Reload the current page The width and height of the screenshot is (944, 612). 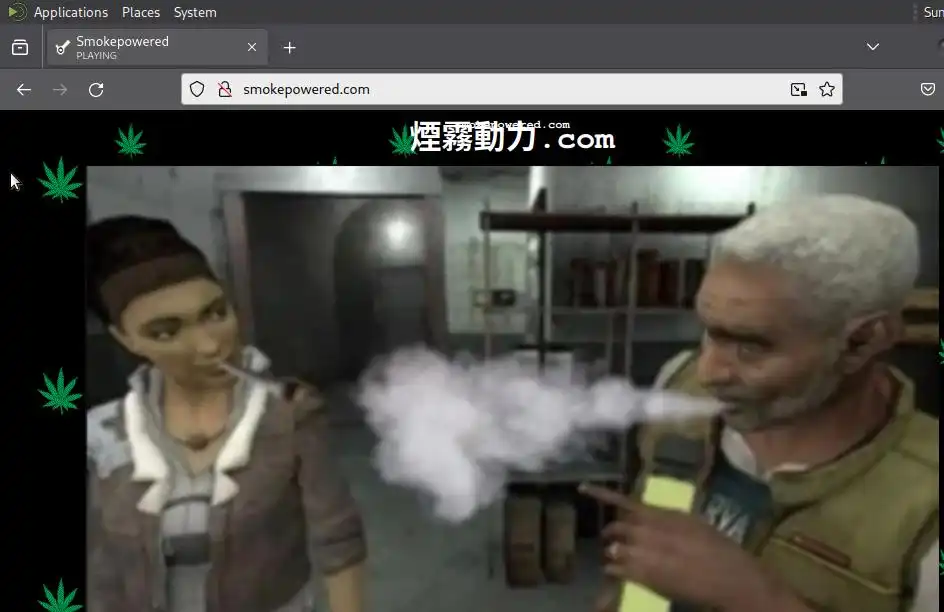[x=96, y=90]
